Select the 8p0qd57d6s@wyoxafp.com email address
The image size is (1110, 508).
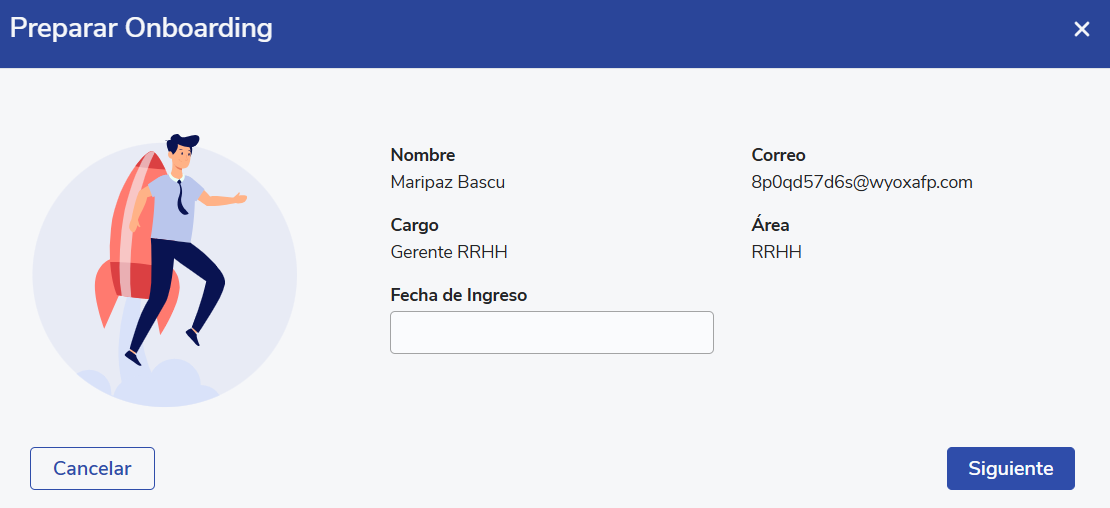point(861,182)
